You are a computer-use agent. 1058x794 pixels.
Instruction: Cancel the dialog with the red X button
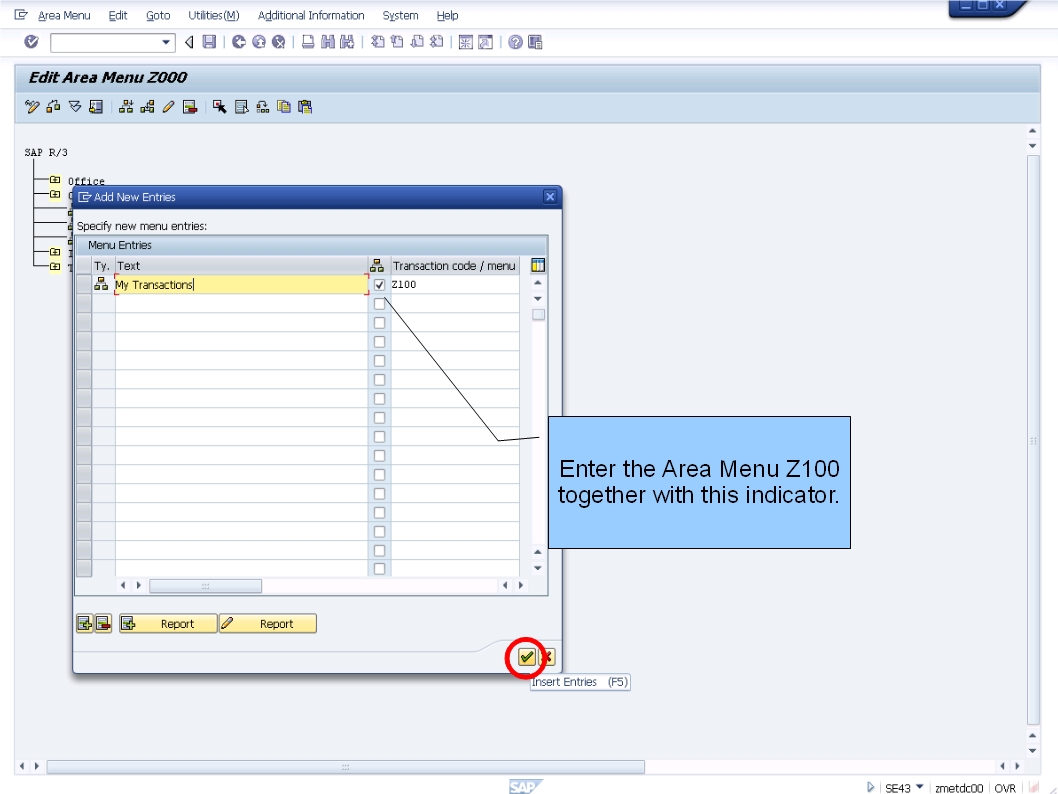click(x=546, y=657)
